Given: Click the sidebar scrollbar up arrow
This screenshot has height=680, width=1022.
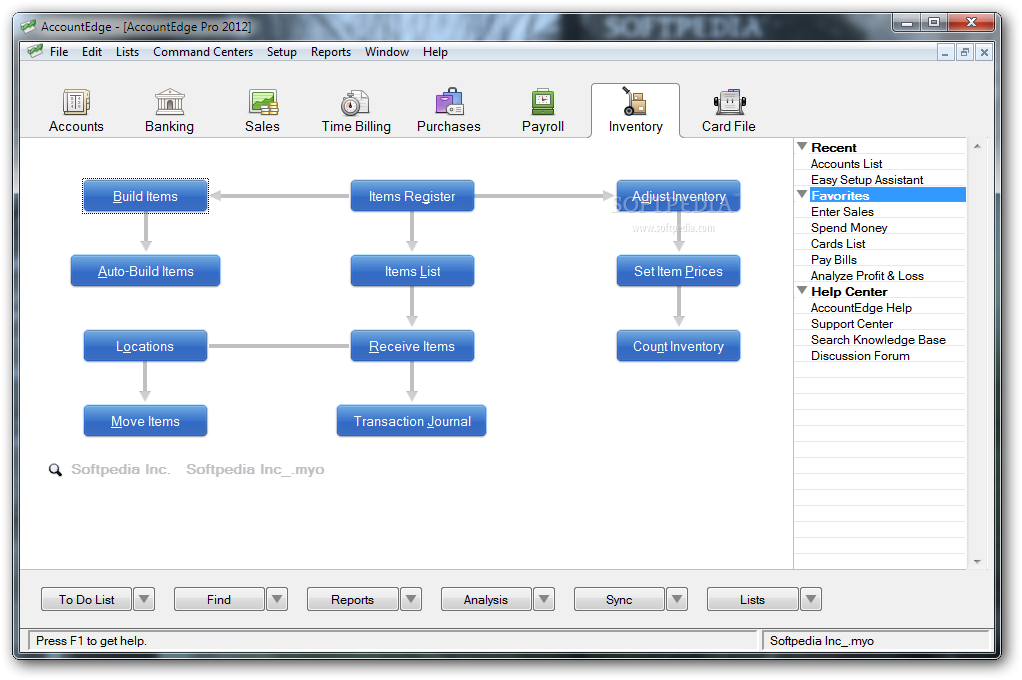Looking at the screenshot, I should coord(977,147).
